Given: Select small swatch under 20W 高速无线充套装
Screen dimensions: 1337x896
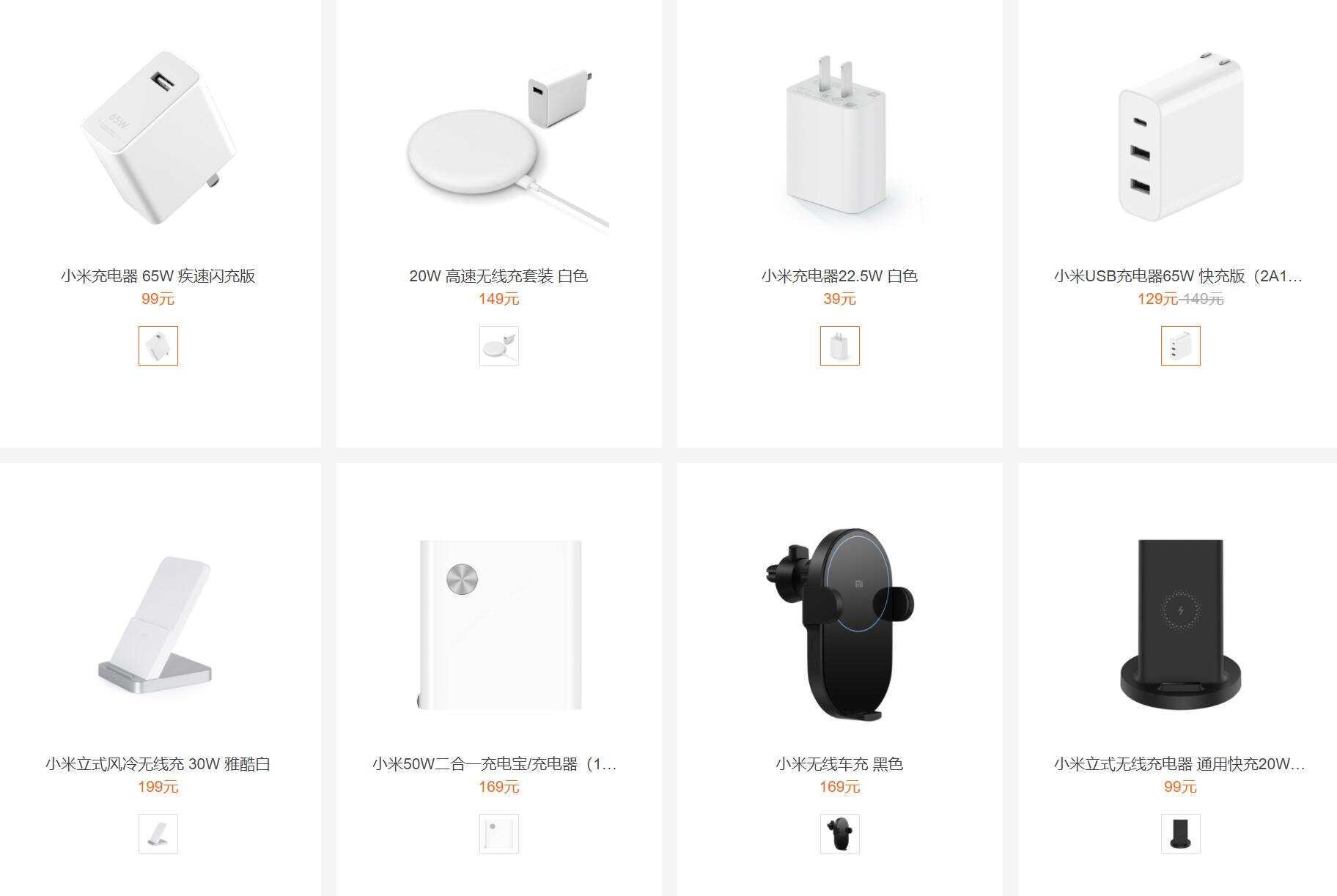Looking at the screenshot, I should (x=499, y=346).
